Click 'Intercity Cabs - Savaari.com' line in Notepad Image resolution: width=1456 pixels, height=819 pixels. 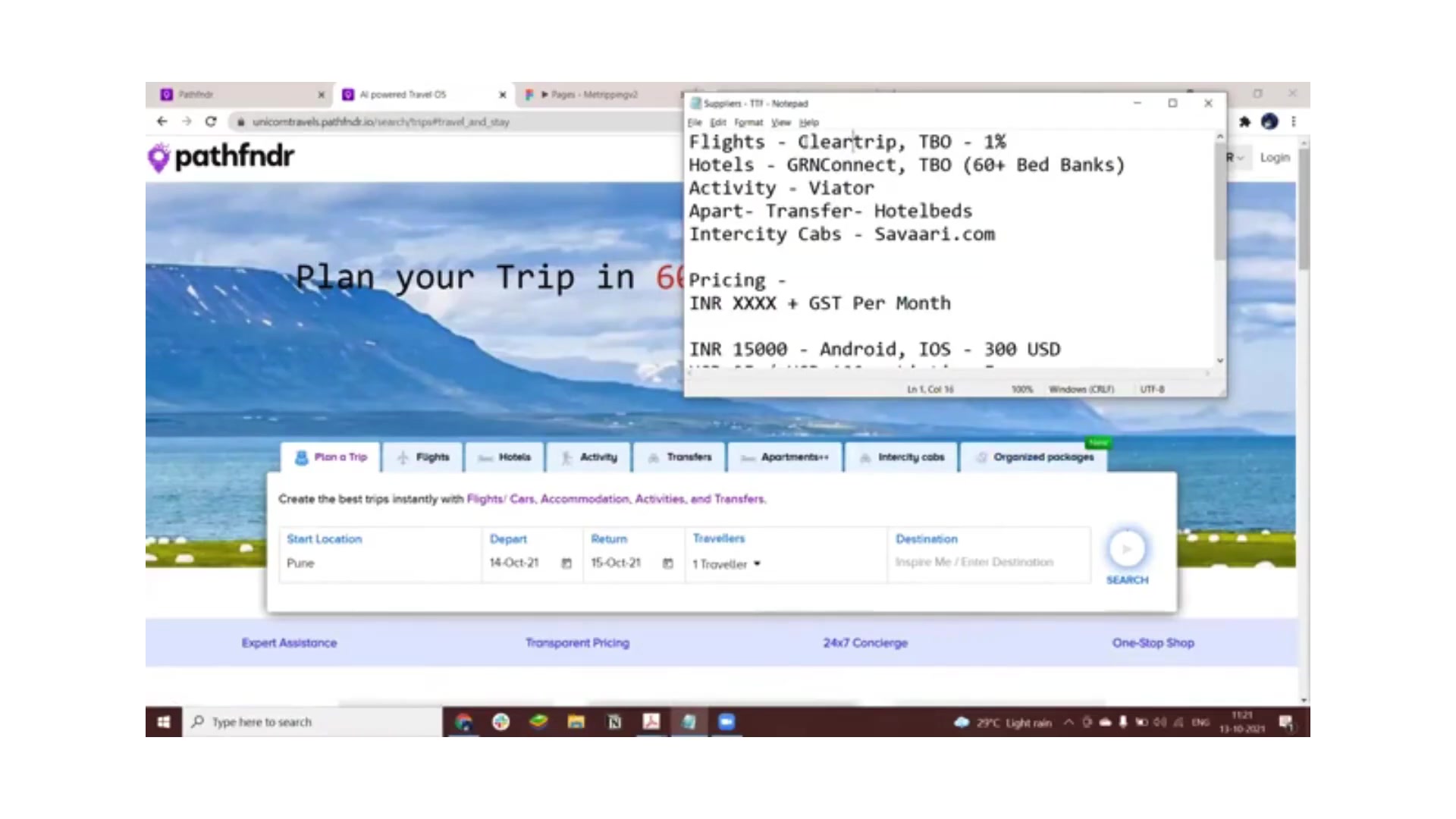(x=842, y=234)
